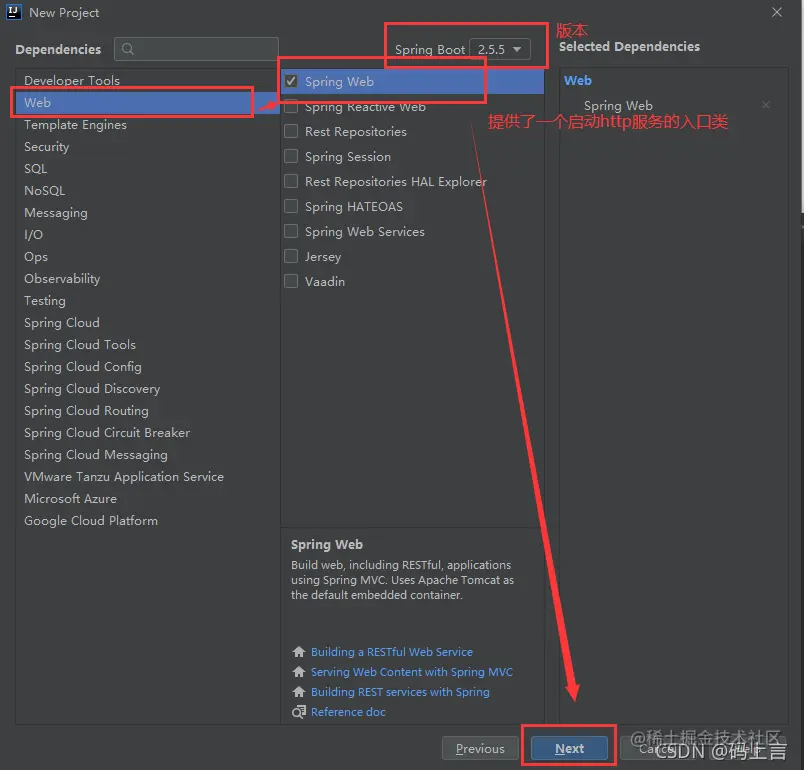The width and height of the screenshot is (804, 770).
Task: Click the Reference doc icon
Action: point(298,712)
